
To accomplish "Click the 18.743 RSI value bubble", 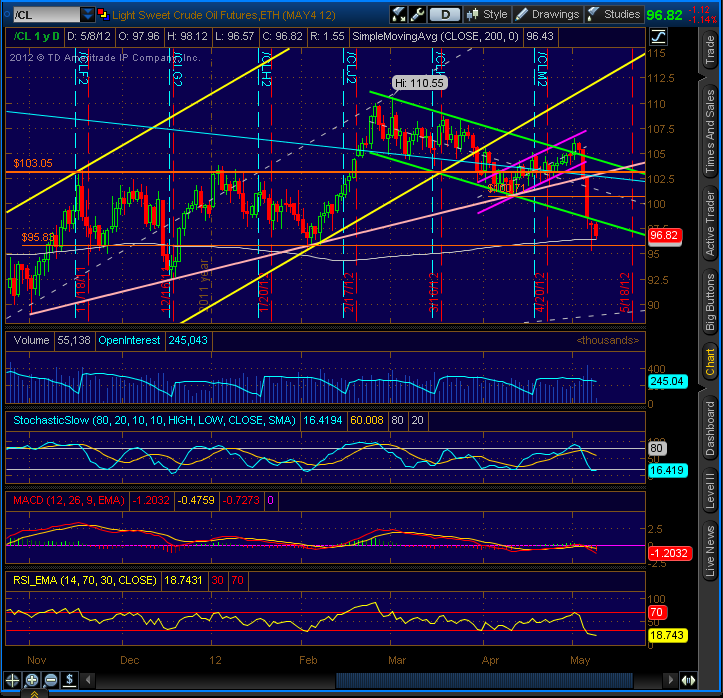I will pos(667,635).
